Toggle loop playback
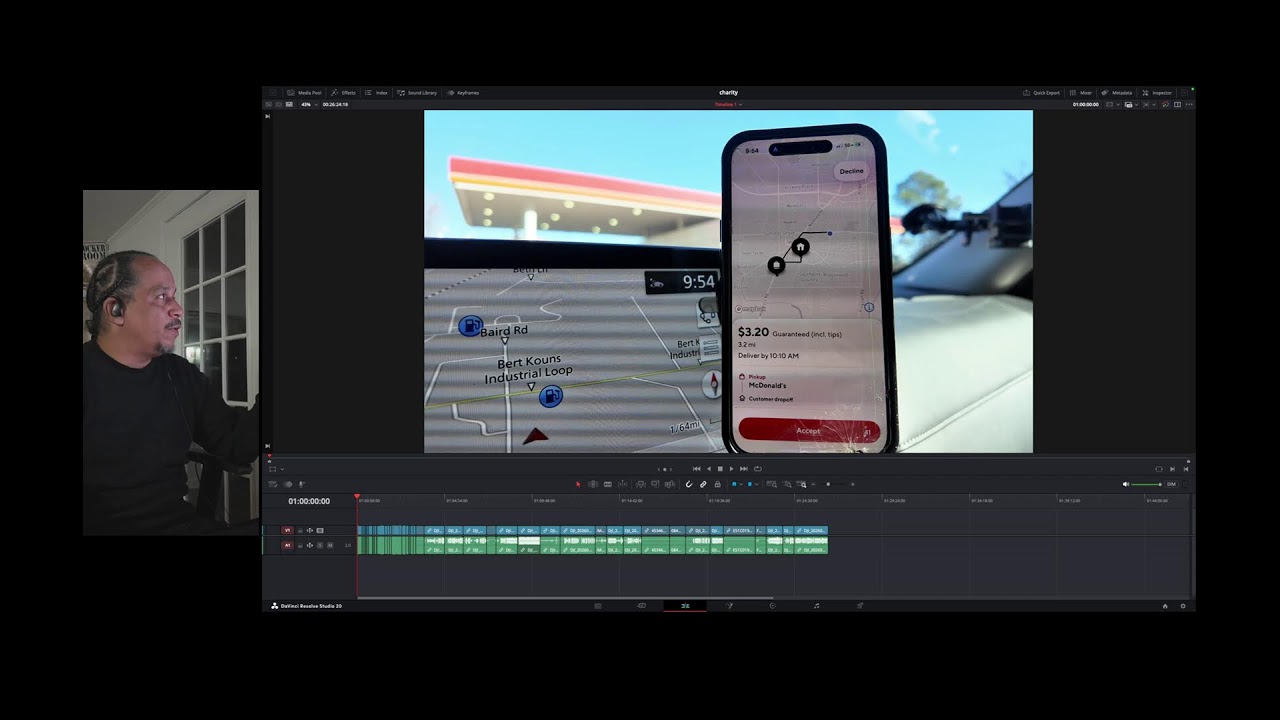Image resolution: width=1280 pixels, height=720 pixels. click(758, 469)
